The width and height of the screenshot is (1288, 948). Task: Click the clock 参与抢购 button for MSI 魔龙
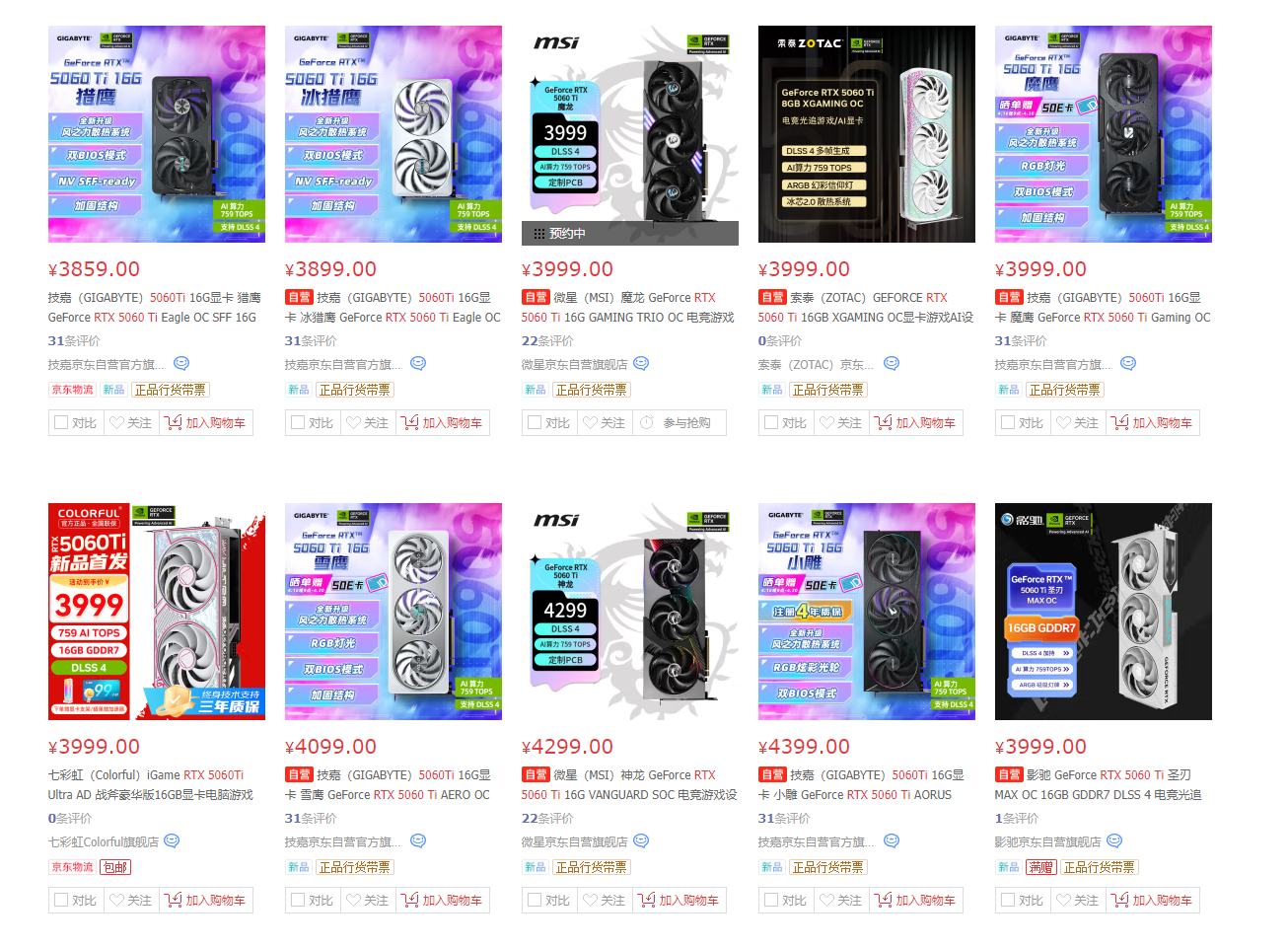click(x=679, y=422)
